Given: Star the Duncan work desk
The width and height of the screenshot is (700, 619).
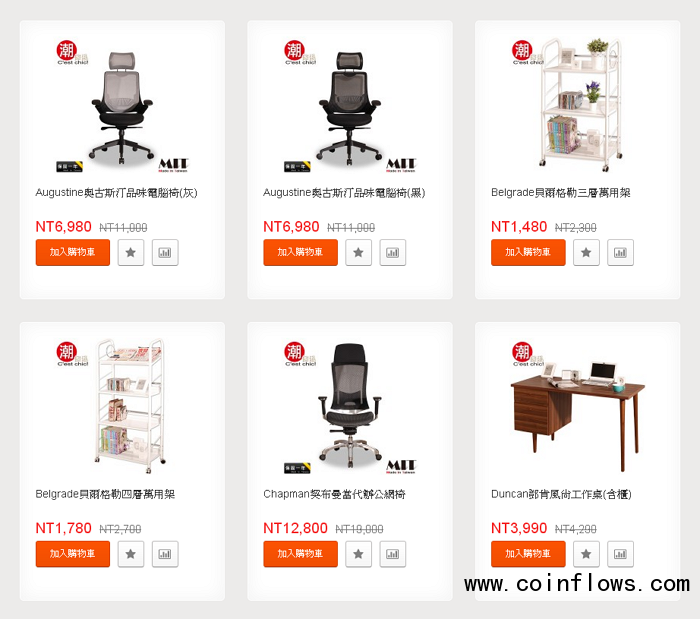Looking at the screenshot, I should click(x=586, y=554).
